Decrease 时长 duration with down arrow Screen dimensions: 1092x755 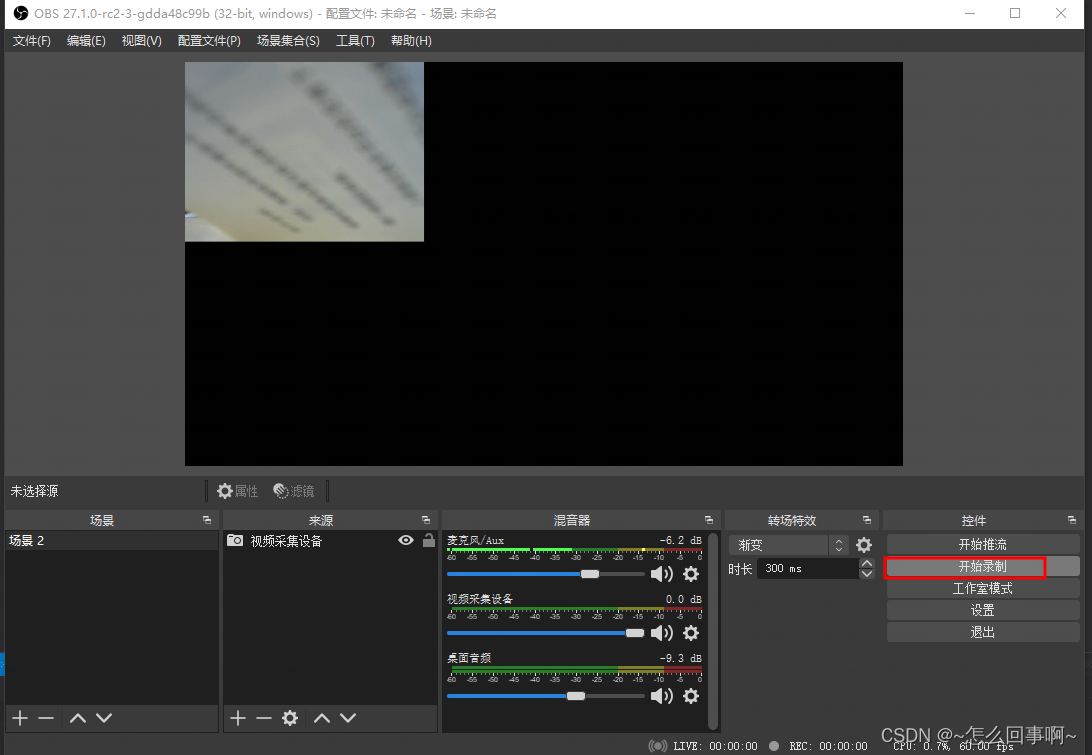pos(866,574)
